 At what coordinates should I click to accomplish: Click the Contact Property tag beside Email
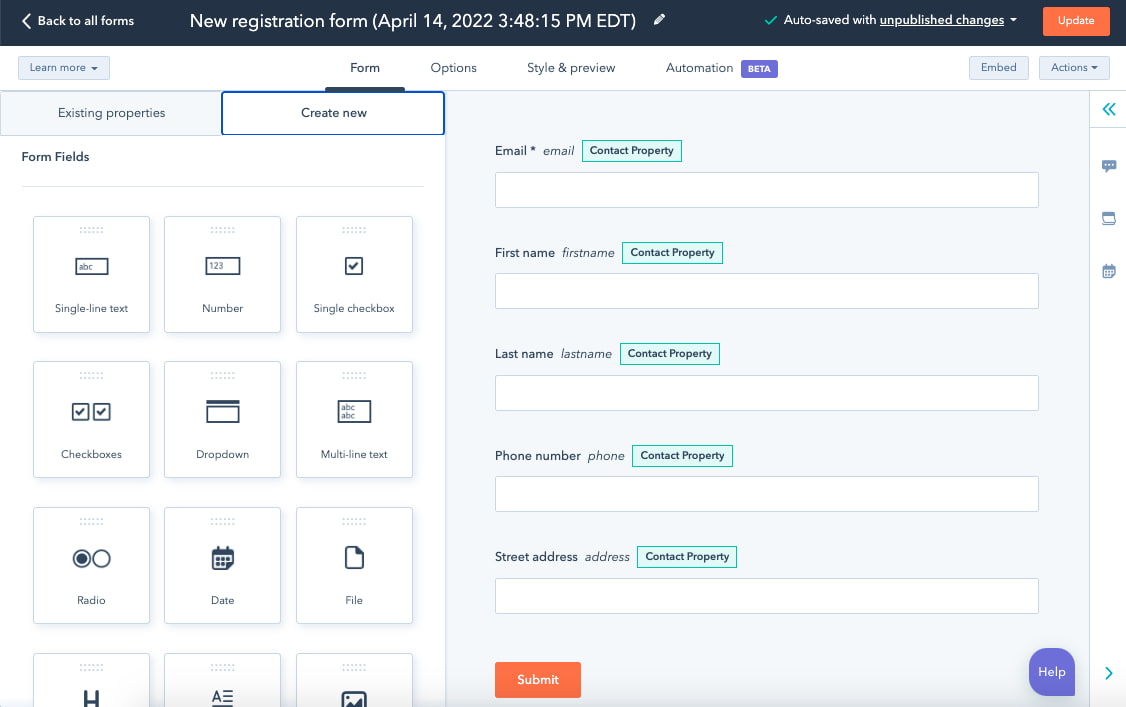point(631,151)
